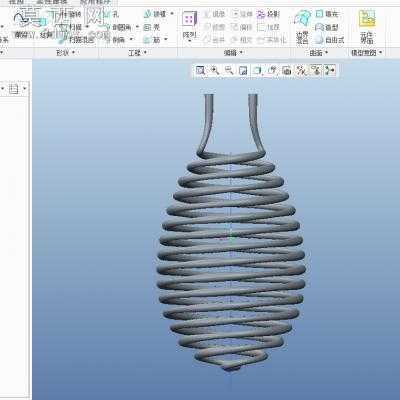The image size is (400, 400).
Task: Click the Refit view icon
Action: coord(200,70)
